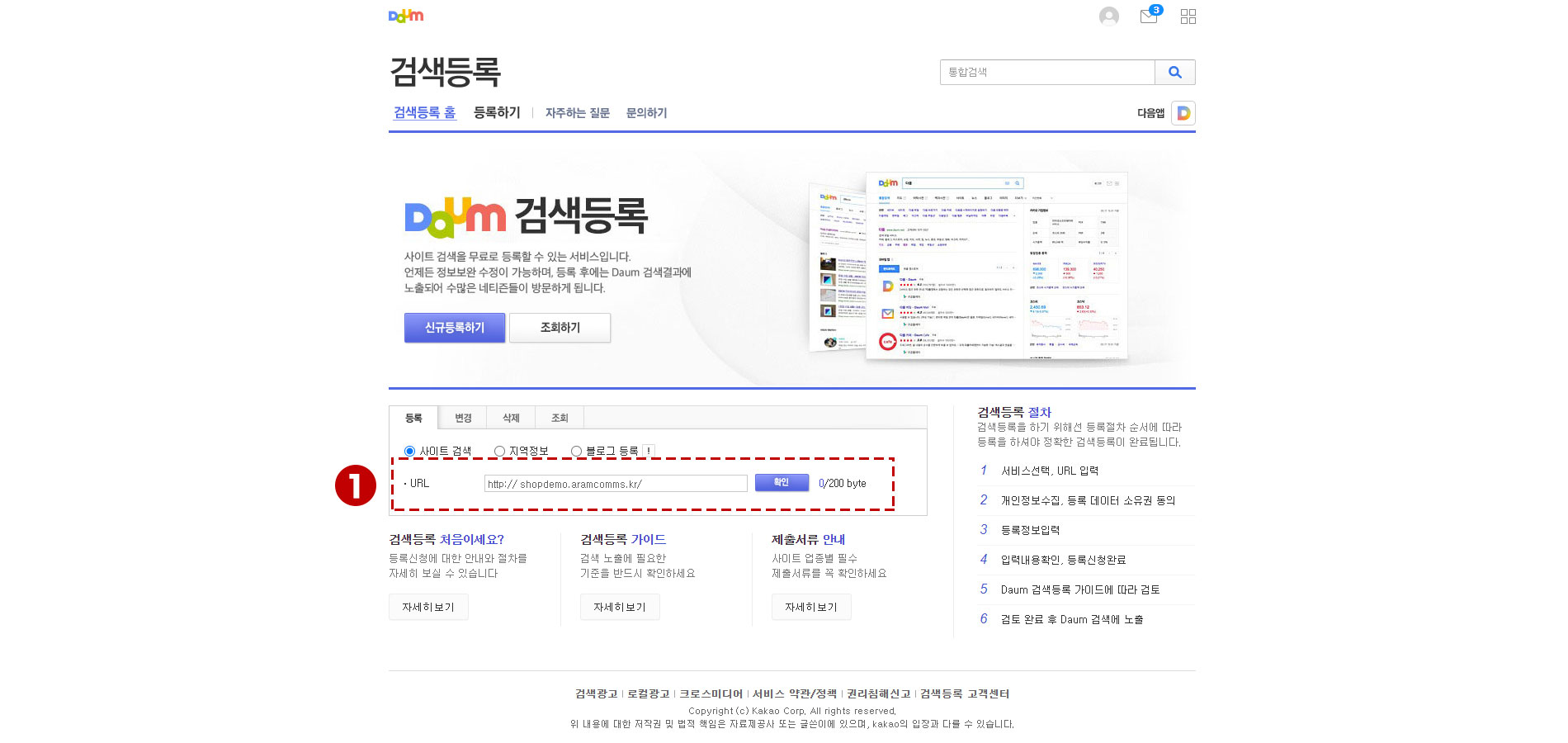
Task: Click the Daum app D icon
Action: click(1183, 113)
